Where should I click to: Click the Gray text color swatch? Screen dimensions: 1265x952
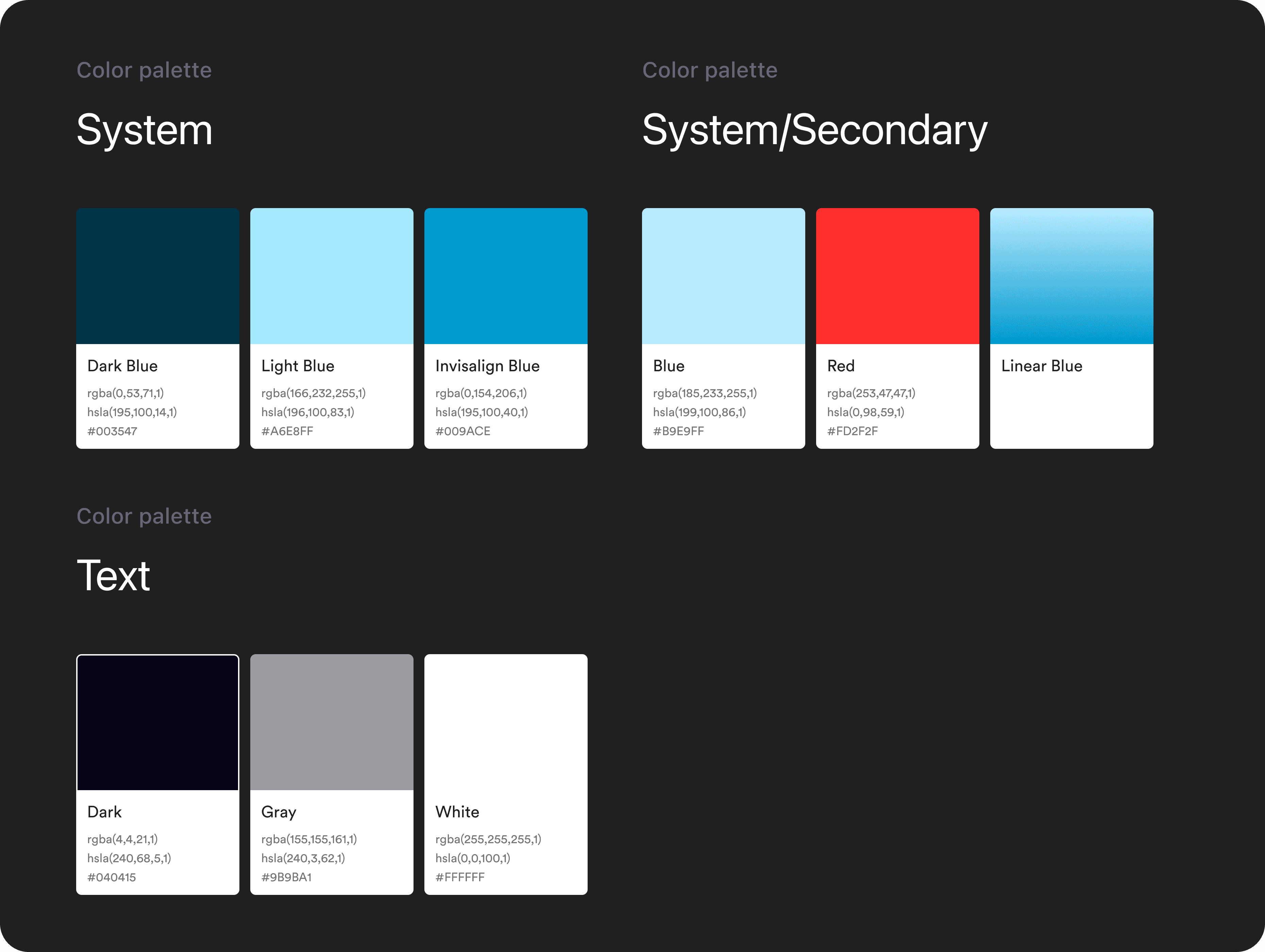click(x=331, y=722)
